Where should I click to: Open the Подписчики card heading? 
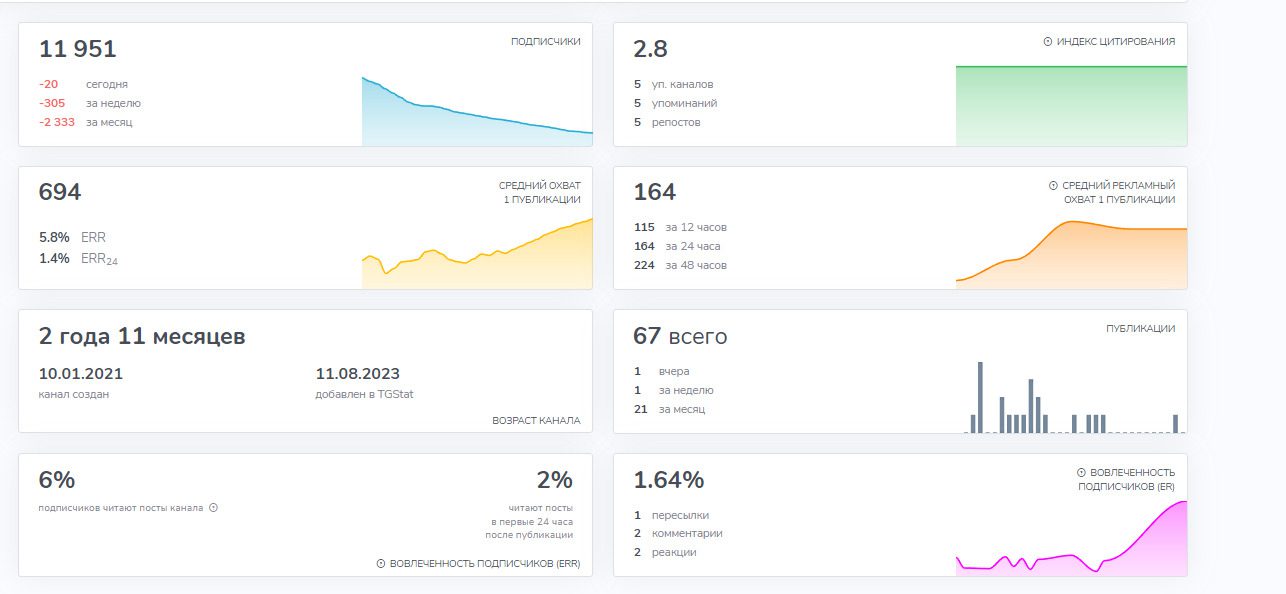pos(545,42)
